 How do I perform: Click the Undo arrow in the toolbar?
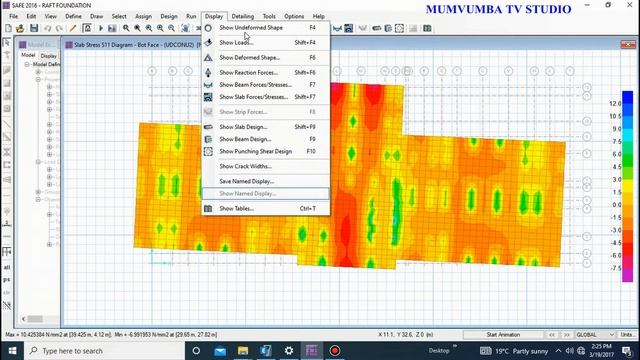tap(48, 28)
